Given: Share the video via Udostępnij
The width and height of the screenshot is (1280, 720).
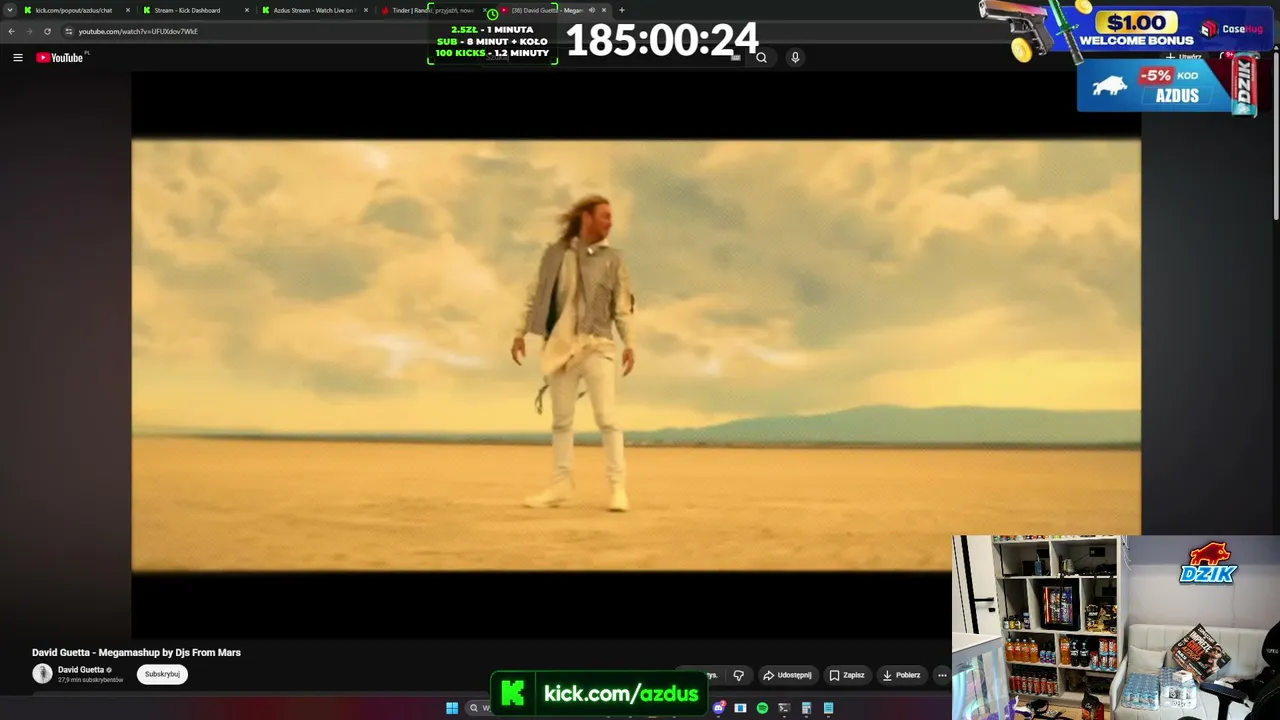Looking at the screenshot, I should [787, 675].
